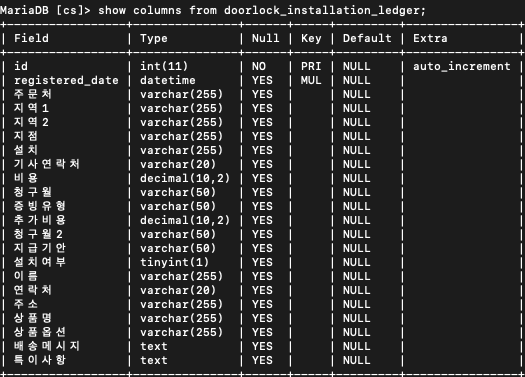Click the NO value in the Null column
Screen dimensions: 525x377
click(x=259, y=66)
